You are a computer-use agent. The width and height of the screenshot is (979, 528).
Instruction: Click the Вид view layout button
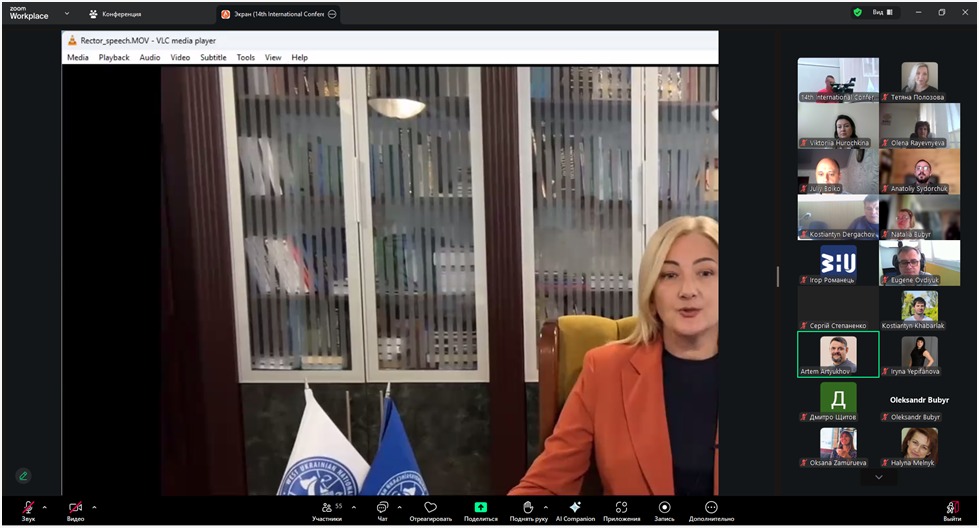(884, 13)
